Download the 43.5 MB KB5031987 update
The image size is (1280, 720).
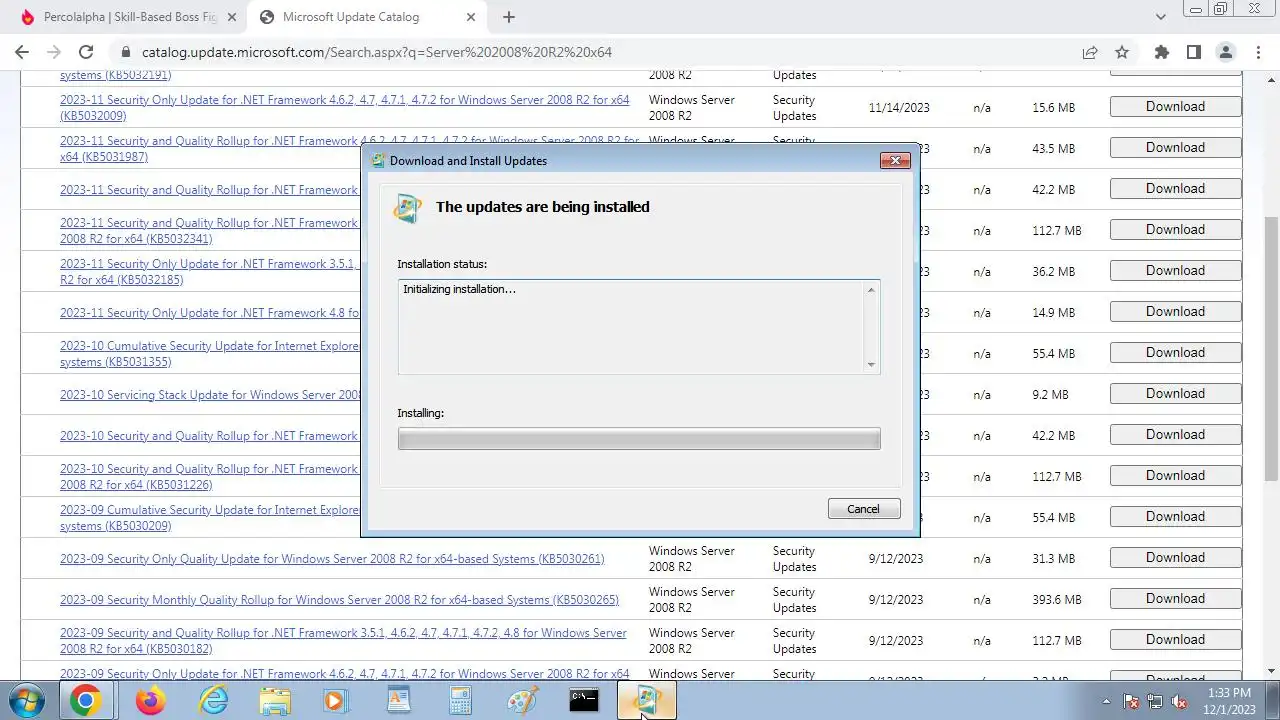(x=1175, y=147)
